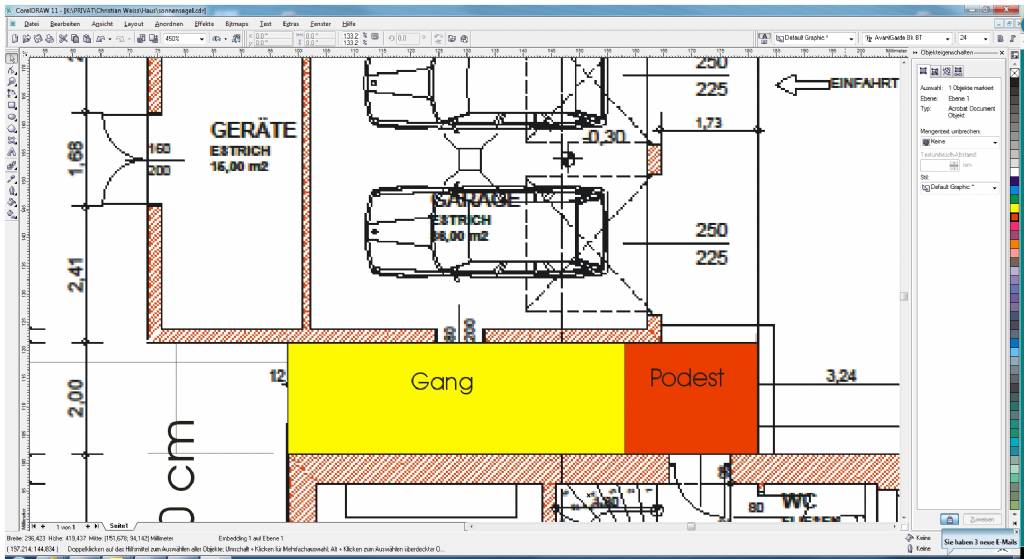
Task: Click the Cut scissors icon
Action: tap(62, 38)
